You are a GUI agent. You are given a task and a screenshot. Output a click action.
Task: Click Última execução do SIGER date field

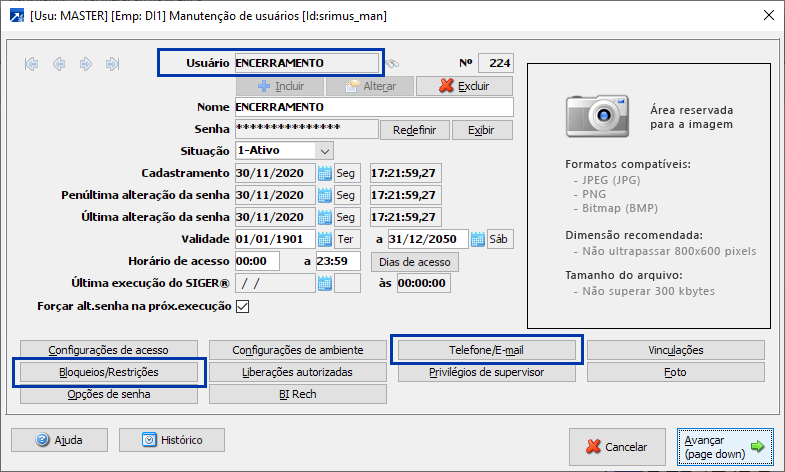click(x=275, y=283)
